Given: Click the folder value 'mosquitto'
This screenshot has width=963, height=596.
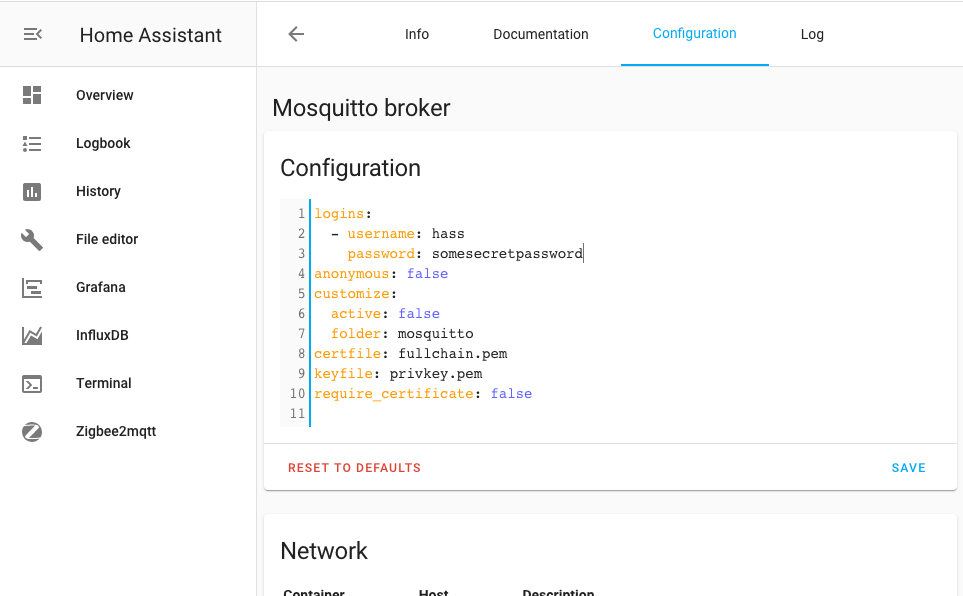Looking at the screenshot, I should [435, 334].
